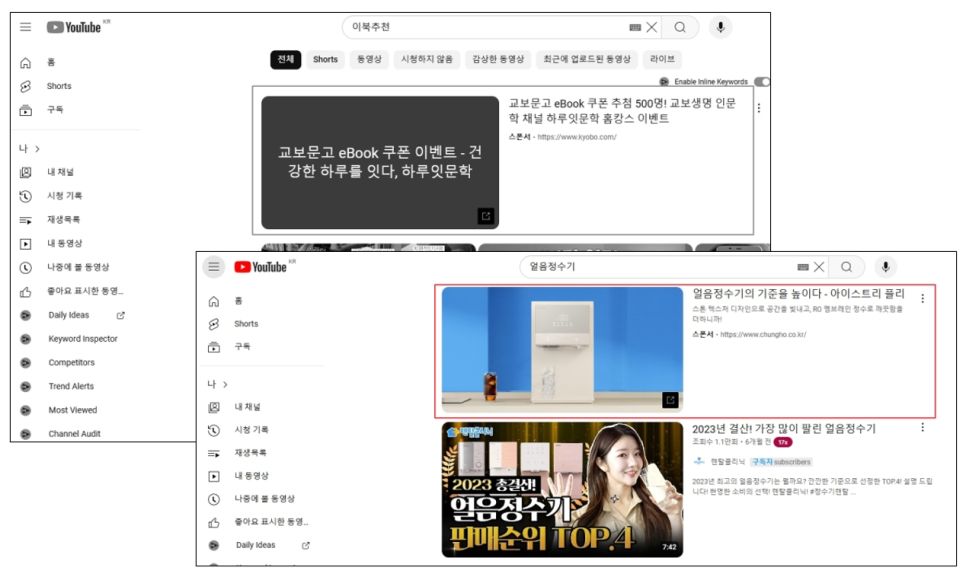This screenshot has width=966, height=577.
Task: Clear '얼음정수기' search with X icon
Action: [x=819, y=267]
